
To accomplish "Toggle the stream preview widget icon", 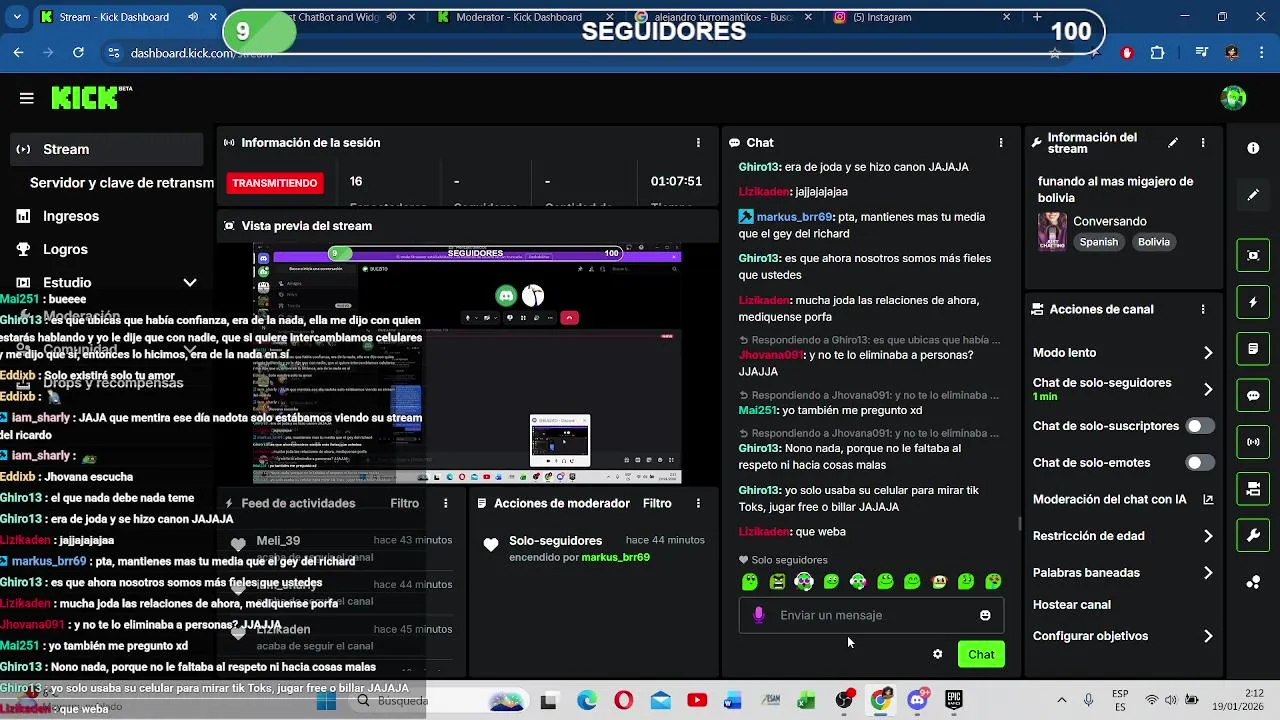I will pyautogui.click(x=1253, y=255).
